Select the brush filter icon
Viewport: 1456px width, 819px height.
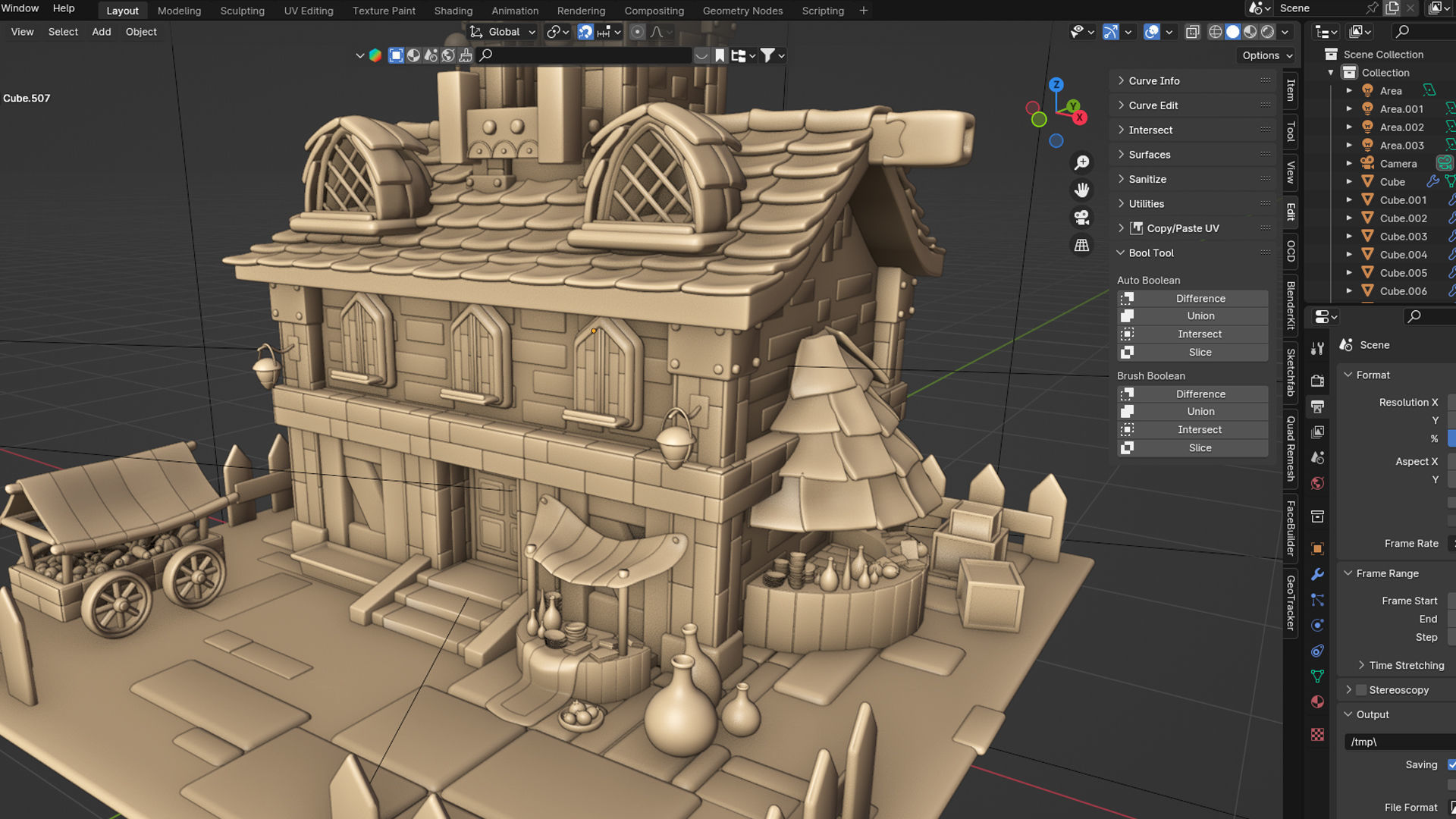click(466, 55)
